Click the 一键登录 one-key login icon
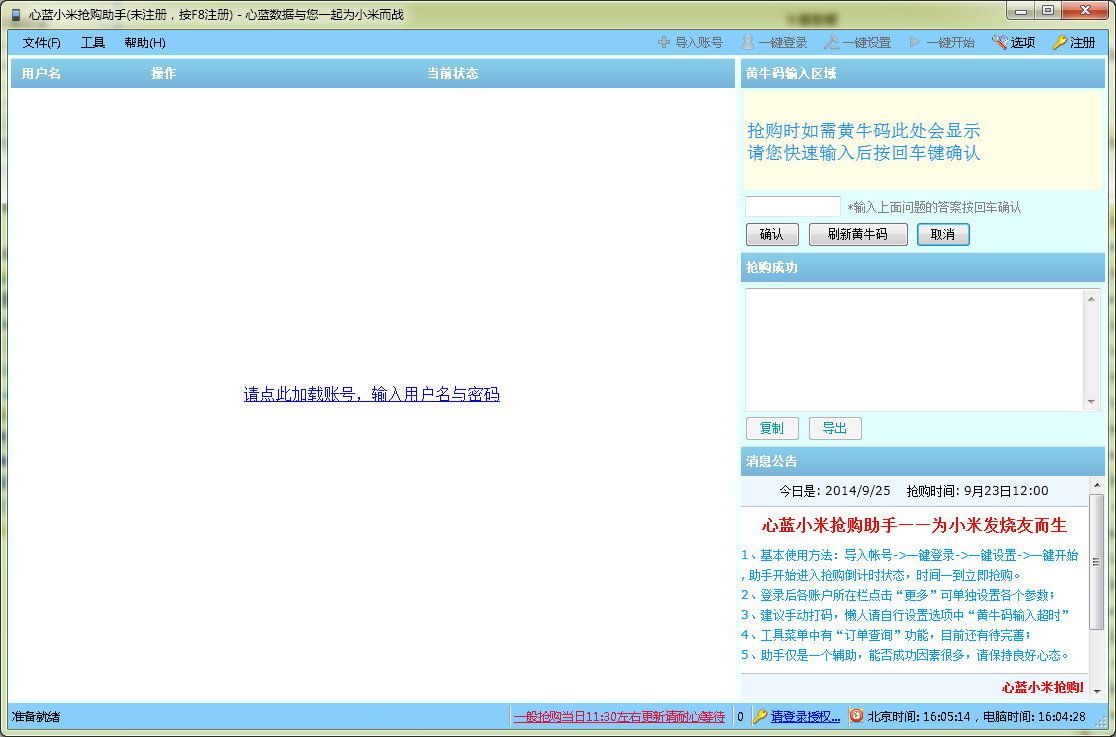The height and width of the screenshot is (737, 1116). click(x=748, y=43)
